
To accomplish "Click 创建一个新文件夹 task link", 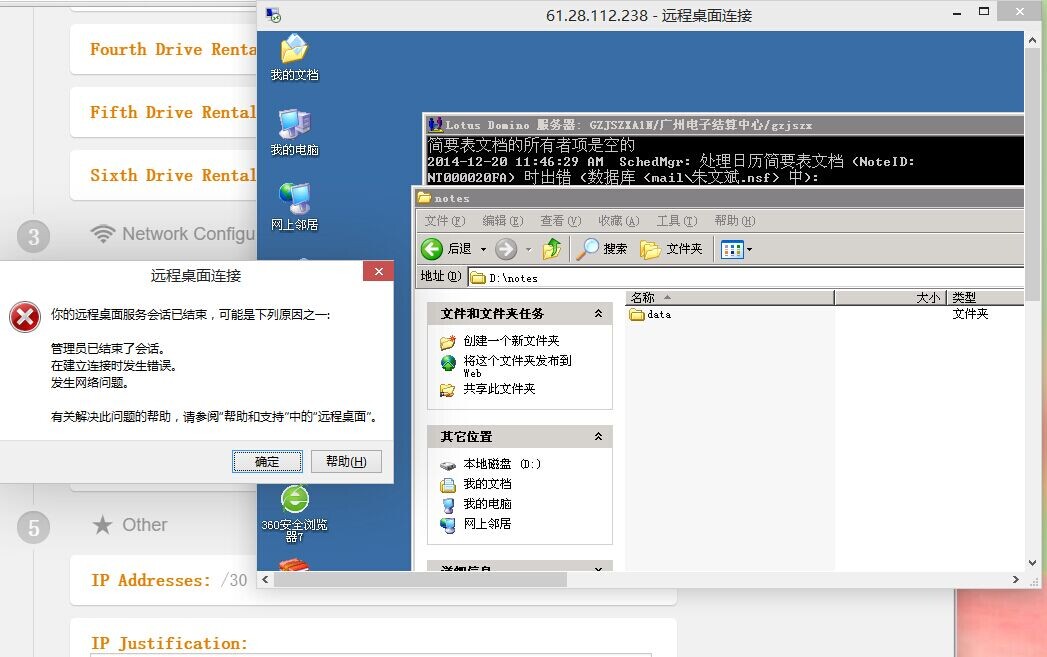I will coord(511,341).
